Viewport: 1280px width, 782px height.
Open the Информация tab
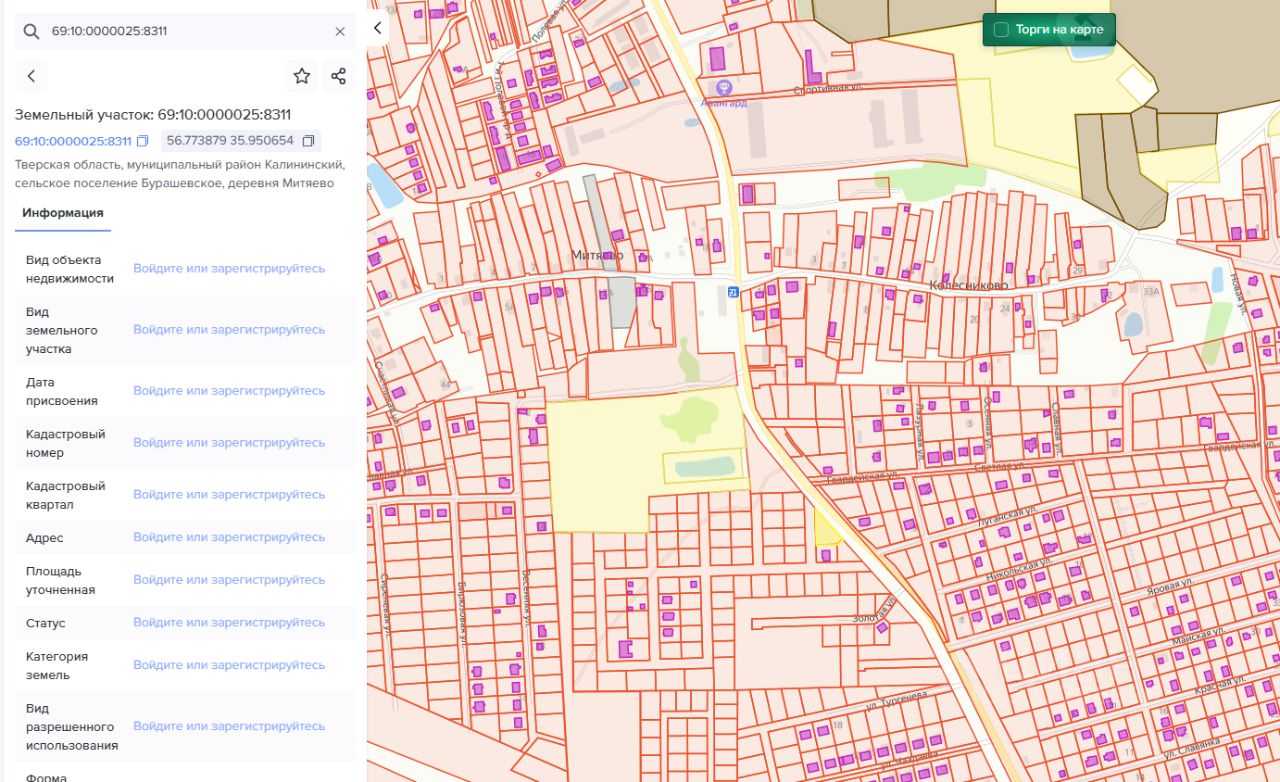pyautogui.click(x=63, y=213)
